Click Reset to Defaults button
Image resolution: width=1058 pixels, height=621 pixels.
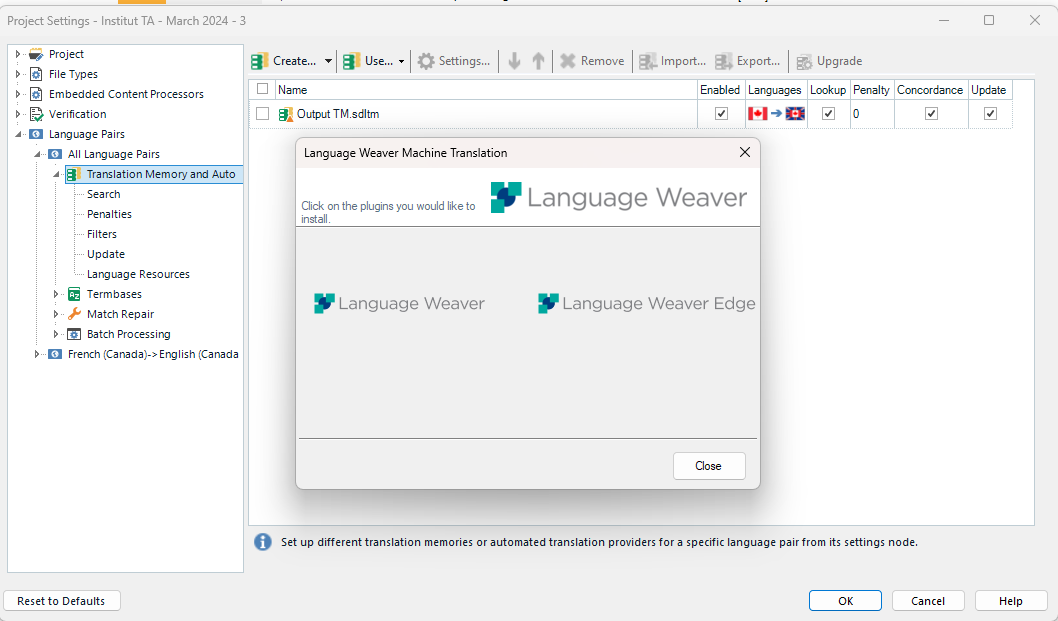(61, 601)
